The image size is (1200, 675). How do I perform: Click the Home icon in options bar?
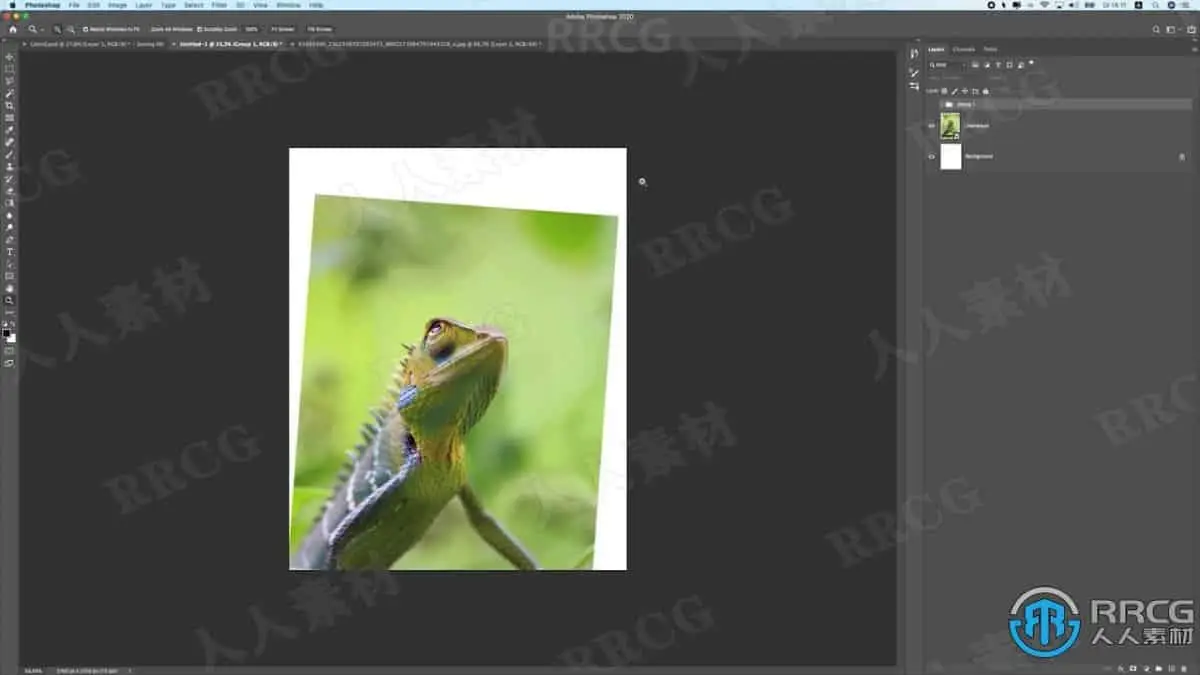[x=13, y=29]
